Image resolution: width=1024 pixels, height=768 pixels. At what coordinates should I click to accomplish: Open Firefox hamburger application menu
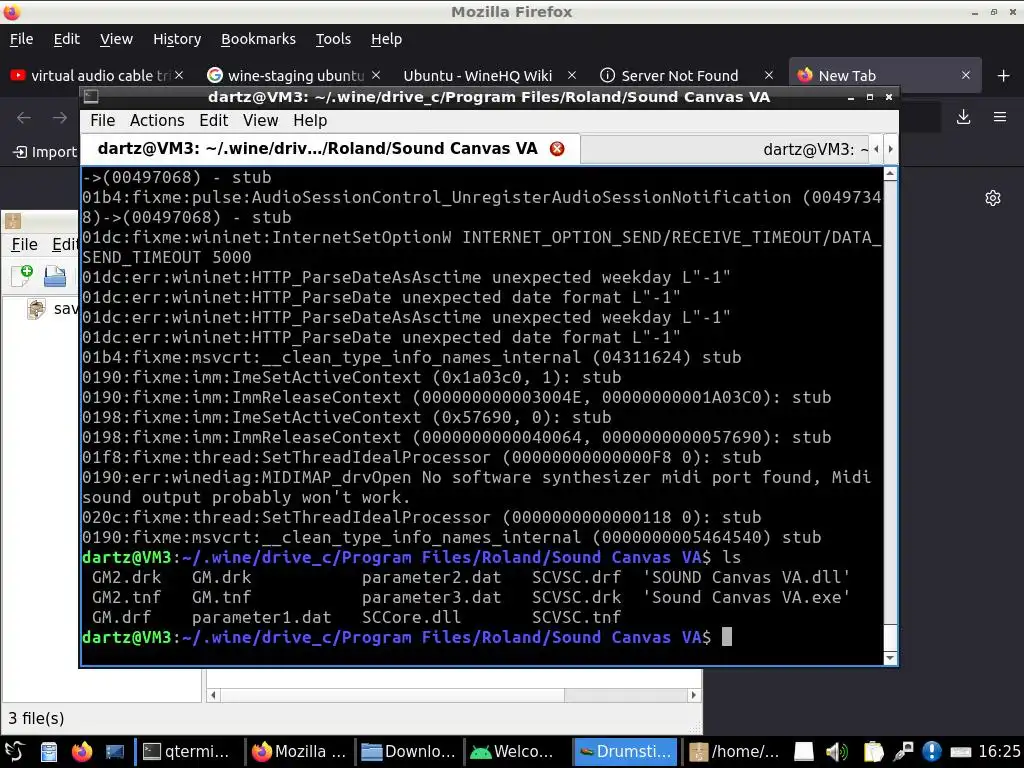pos(1000,117)
